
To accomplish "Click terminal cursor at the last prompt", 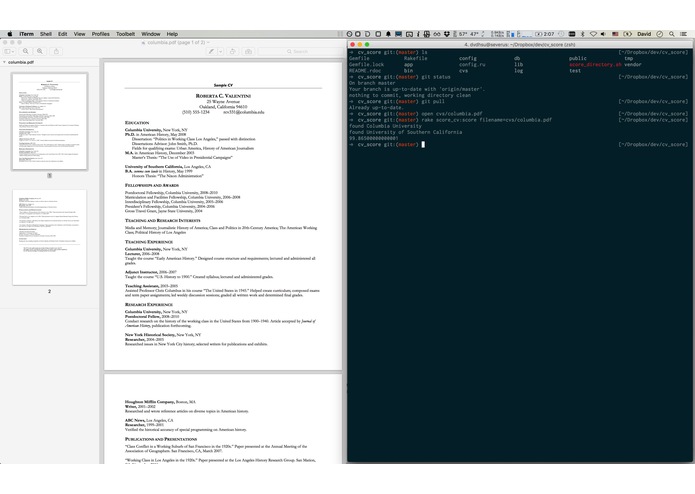I will (x=423, y=144).
